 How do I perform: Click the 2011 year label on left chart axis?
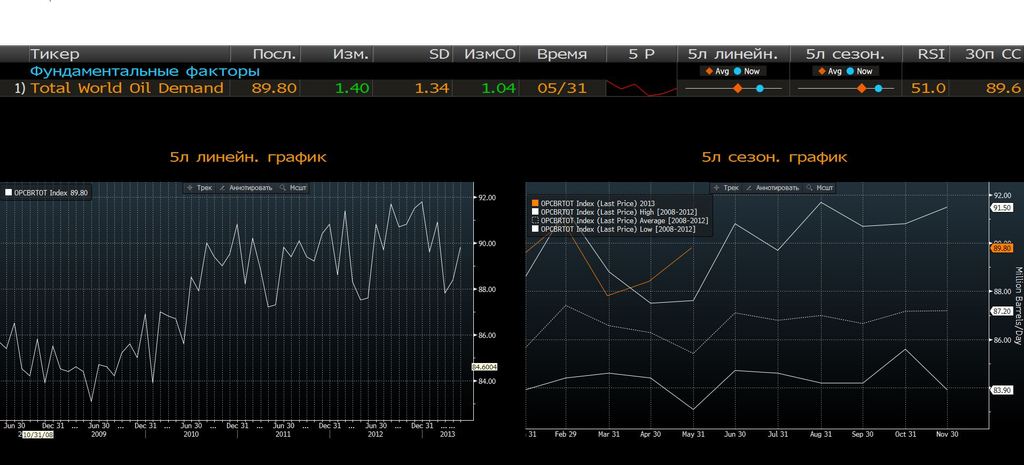click(x=283, y=434)
